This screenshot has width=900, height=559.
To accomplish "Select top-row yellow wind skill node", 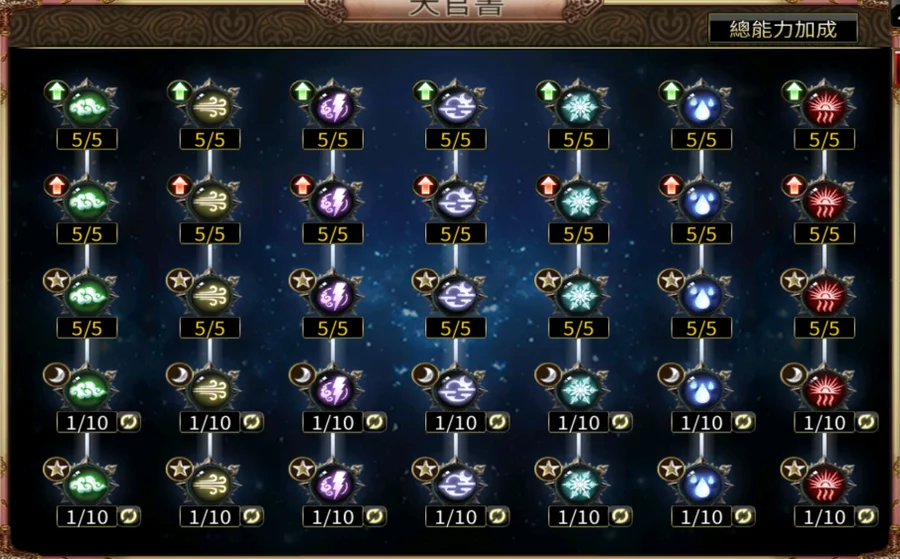I will [210, 107].
